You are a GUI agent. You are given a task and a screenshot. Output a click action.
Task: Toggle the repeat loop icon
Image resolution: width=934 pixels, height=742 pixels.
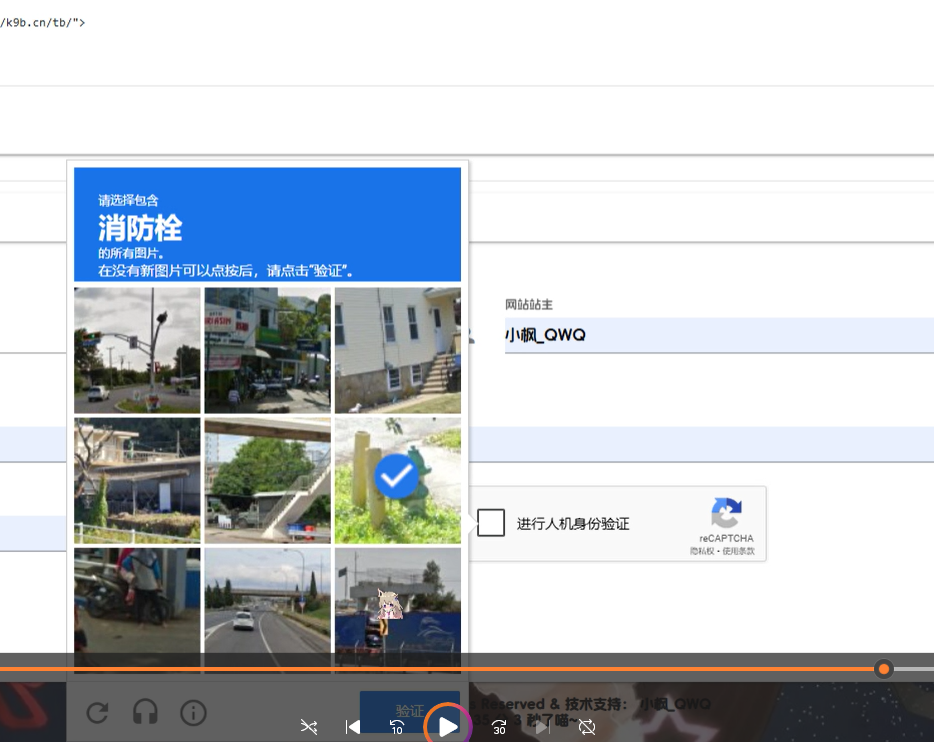click(x=587, y=727)
